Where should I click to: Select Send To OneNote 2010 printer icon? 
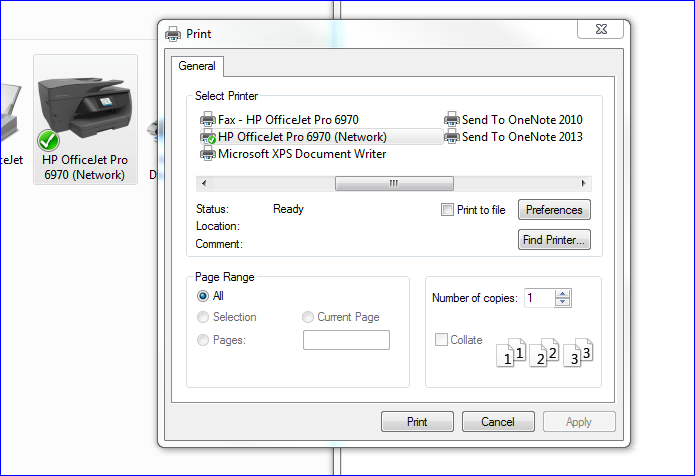[452, 119]
